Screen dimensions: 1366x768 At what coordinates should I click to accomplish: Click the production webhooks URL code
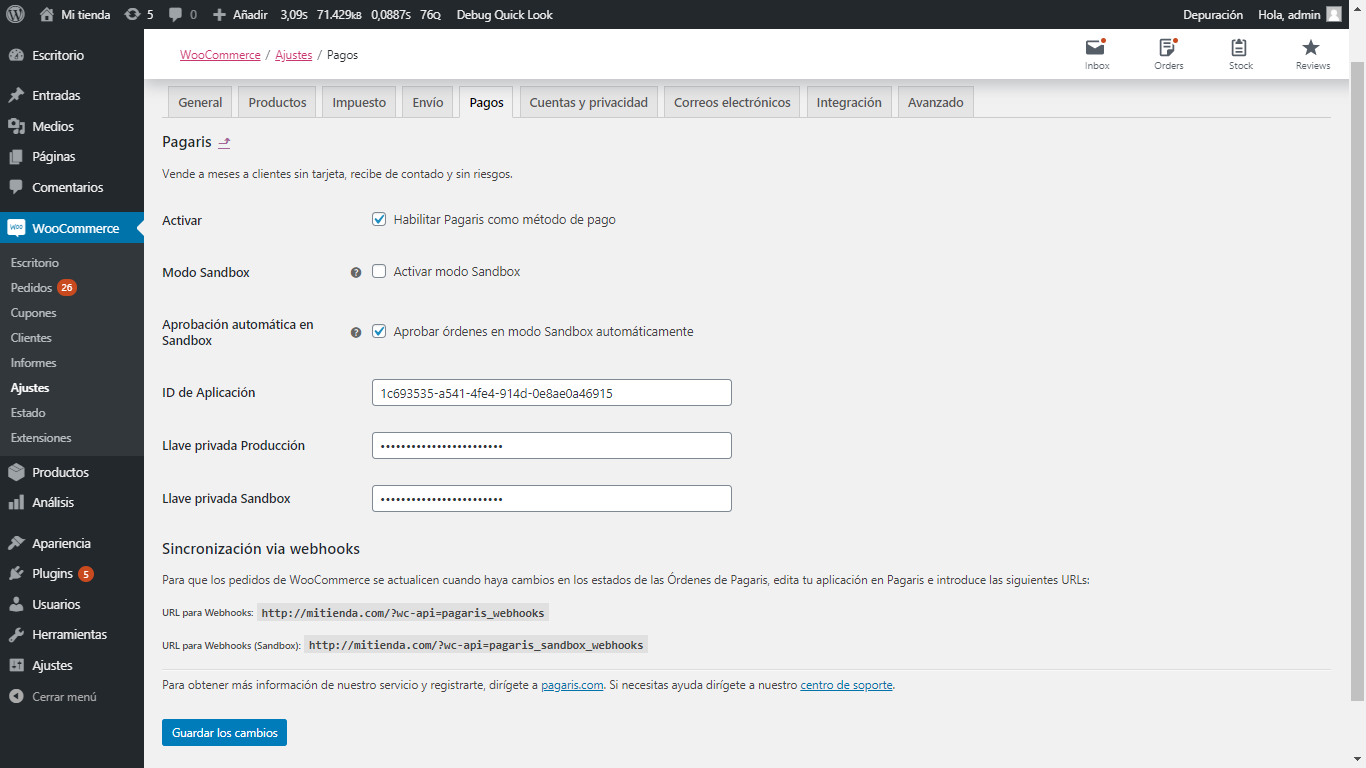(403, 613)
